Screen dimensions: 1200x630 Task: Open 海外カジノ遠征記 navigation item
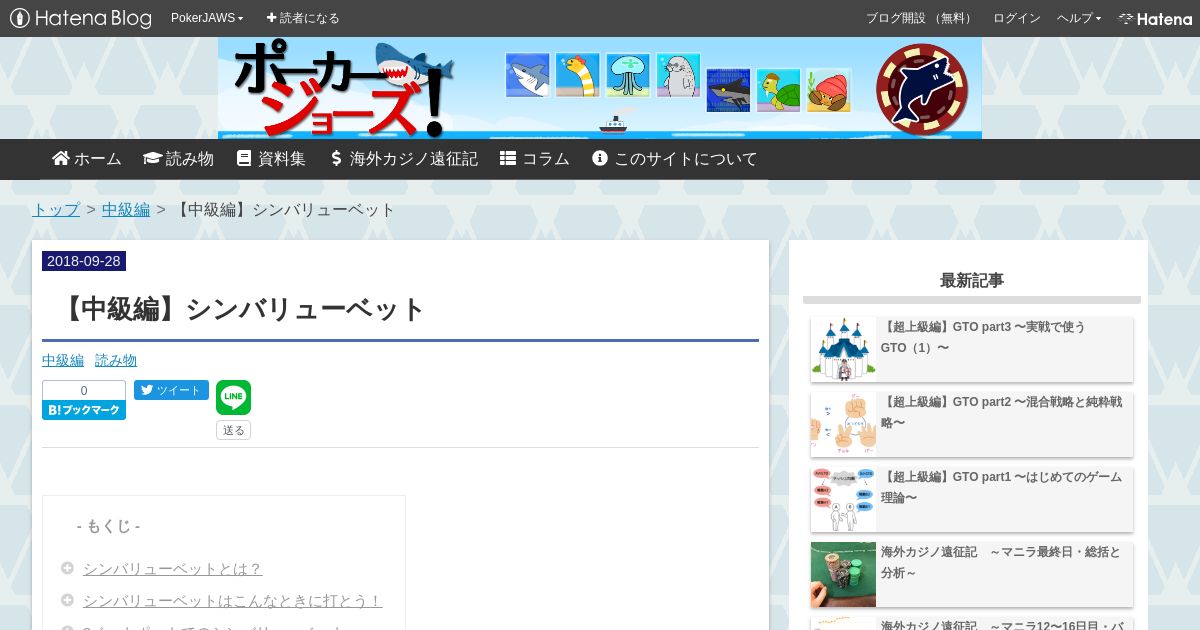[403, 159]
